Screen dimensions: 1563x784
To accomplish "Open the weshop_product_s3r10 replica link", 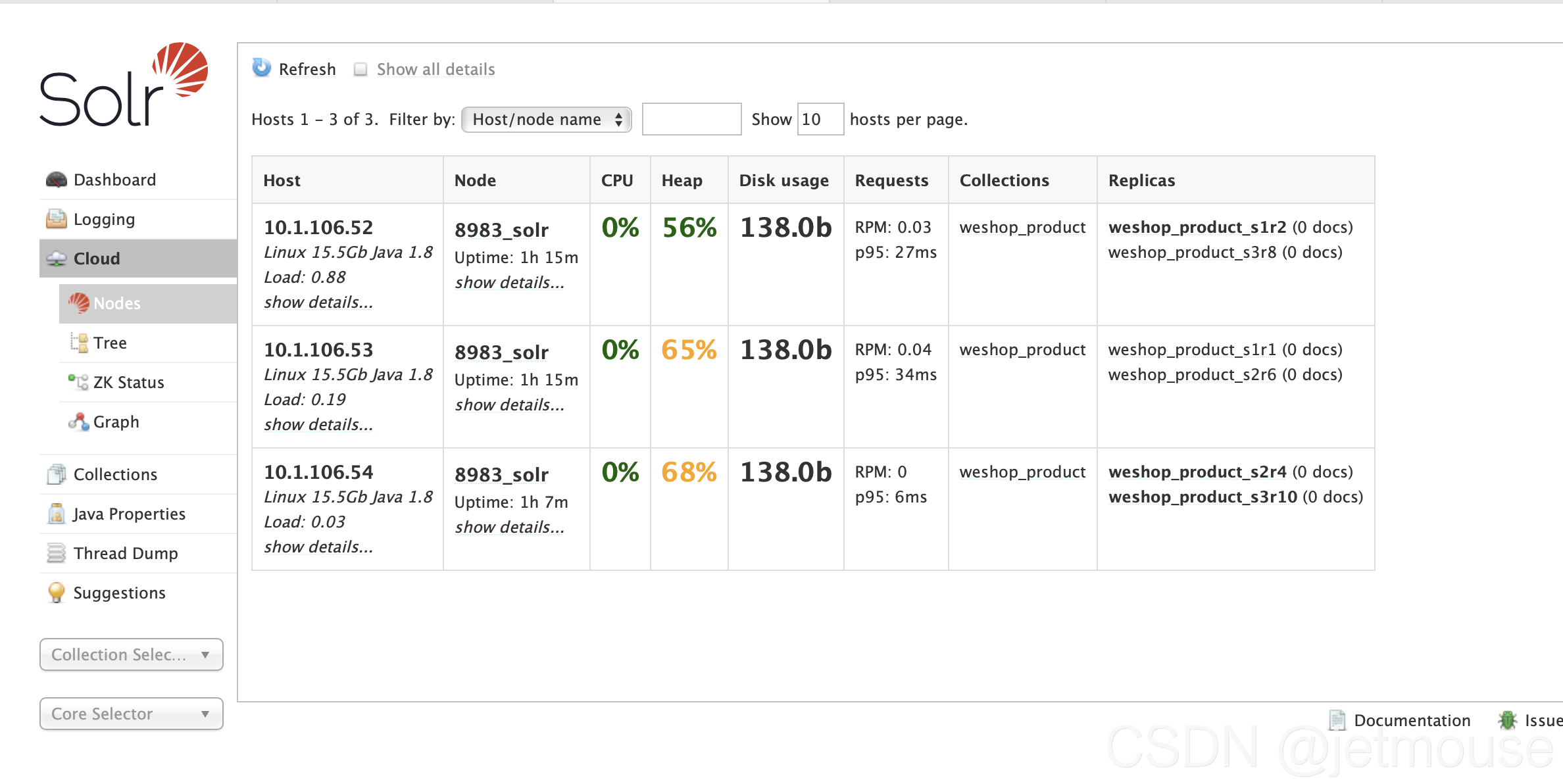I will coord(1203,497).
